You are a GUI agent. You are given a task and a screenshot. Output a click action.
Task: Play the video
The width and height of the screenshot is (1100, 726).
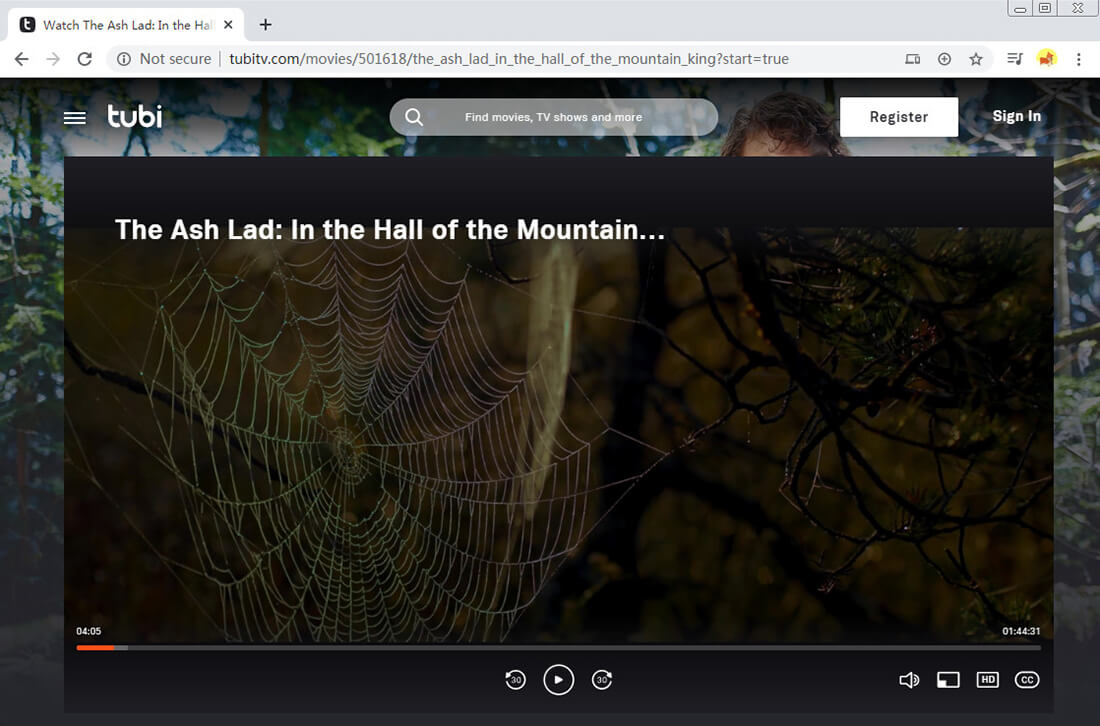[558, 680]
